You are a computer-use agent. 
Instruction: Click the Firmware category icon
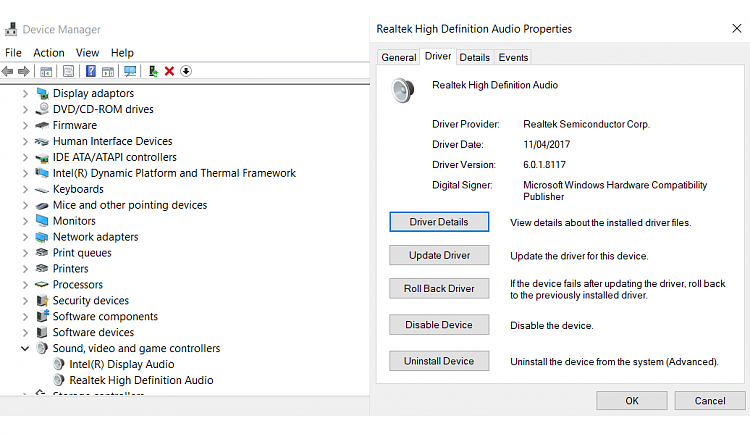pos(42,125)
